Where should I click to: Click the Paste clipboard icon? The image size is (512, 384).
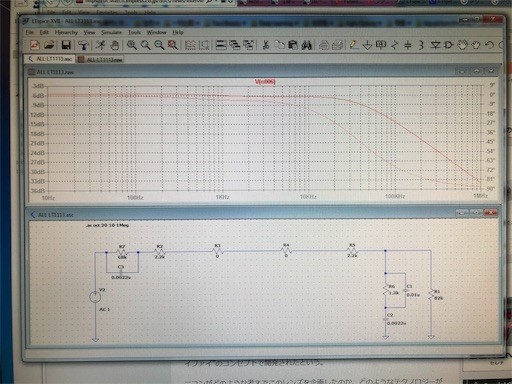pyautogui.click(x=293, y=45)
